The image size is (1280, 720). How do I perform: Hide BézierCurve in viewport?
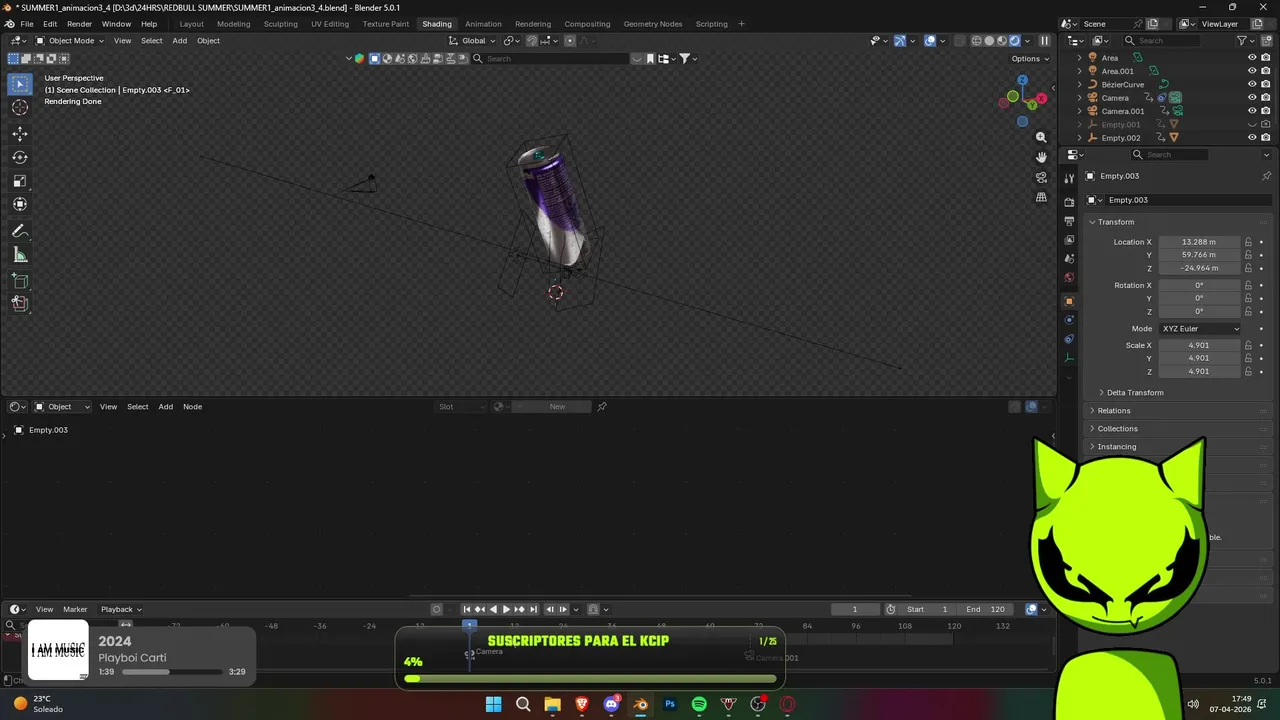point(1252,84)
